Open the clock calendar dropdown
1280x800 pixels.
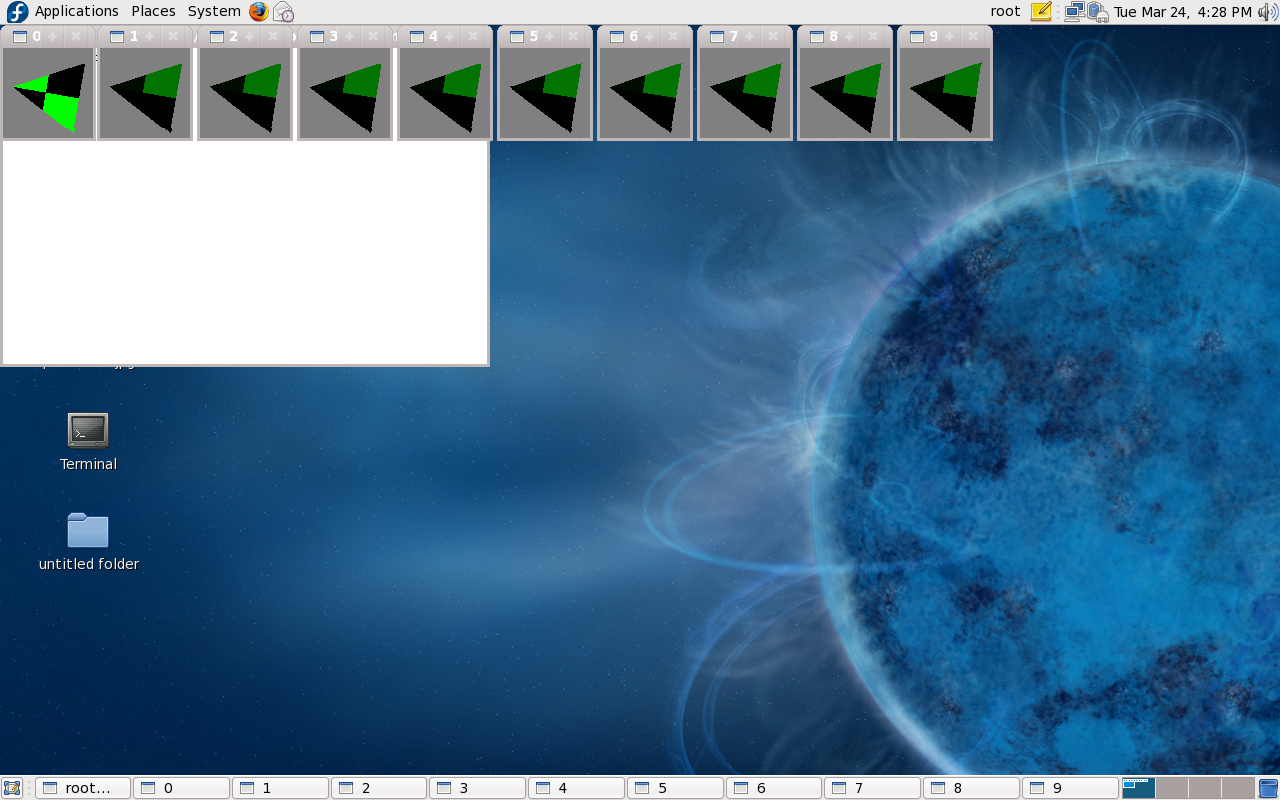[1182, 11]
